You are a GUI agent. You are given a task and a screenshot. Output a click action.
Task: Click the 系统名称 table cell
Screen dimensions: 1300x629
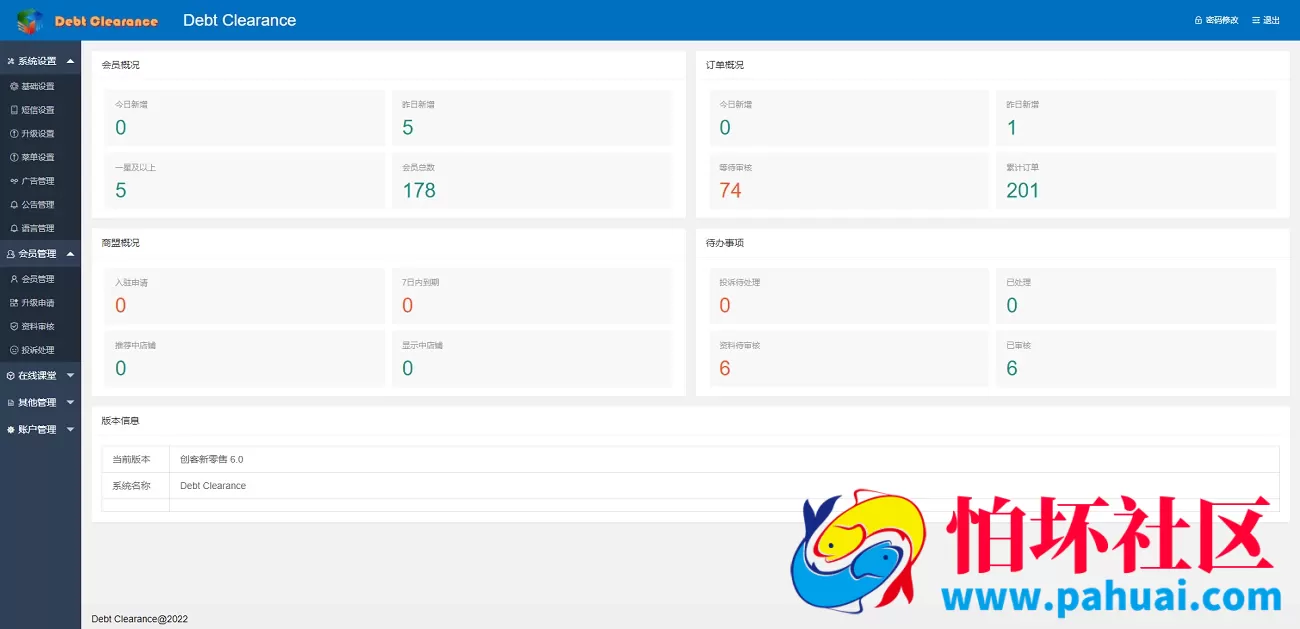[x=136, y=486]
